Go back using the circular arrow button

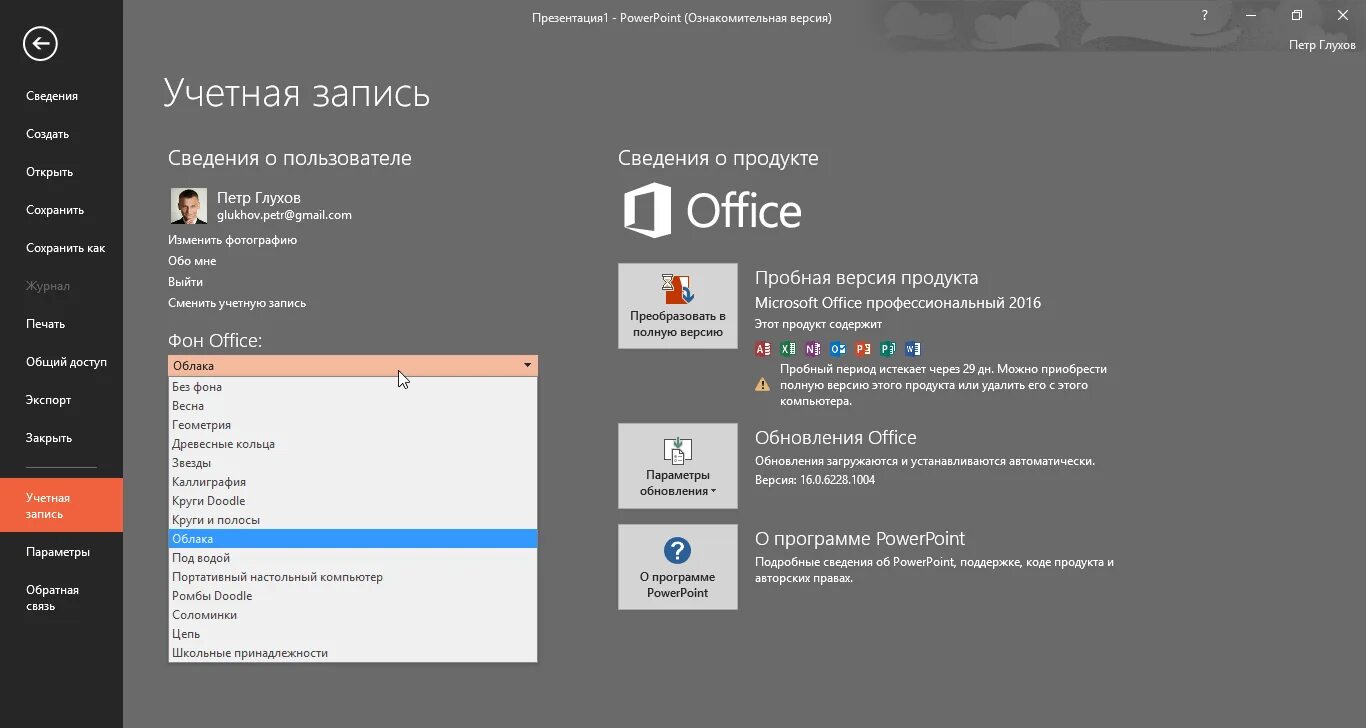coord(41,43)
